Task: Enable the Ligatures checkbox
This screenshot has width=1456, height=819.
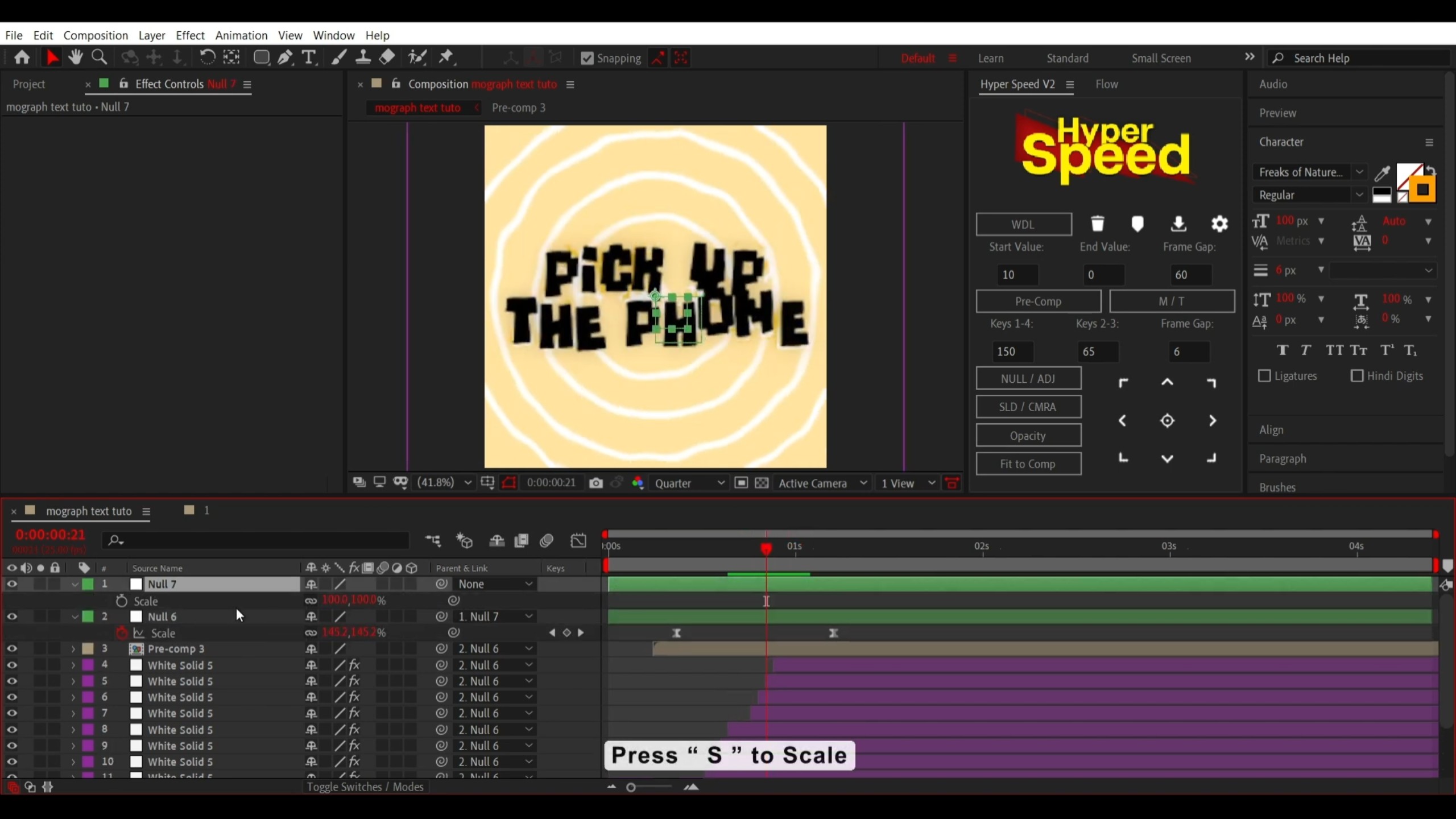Action: pos(1264,376)
